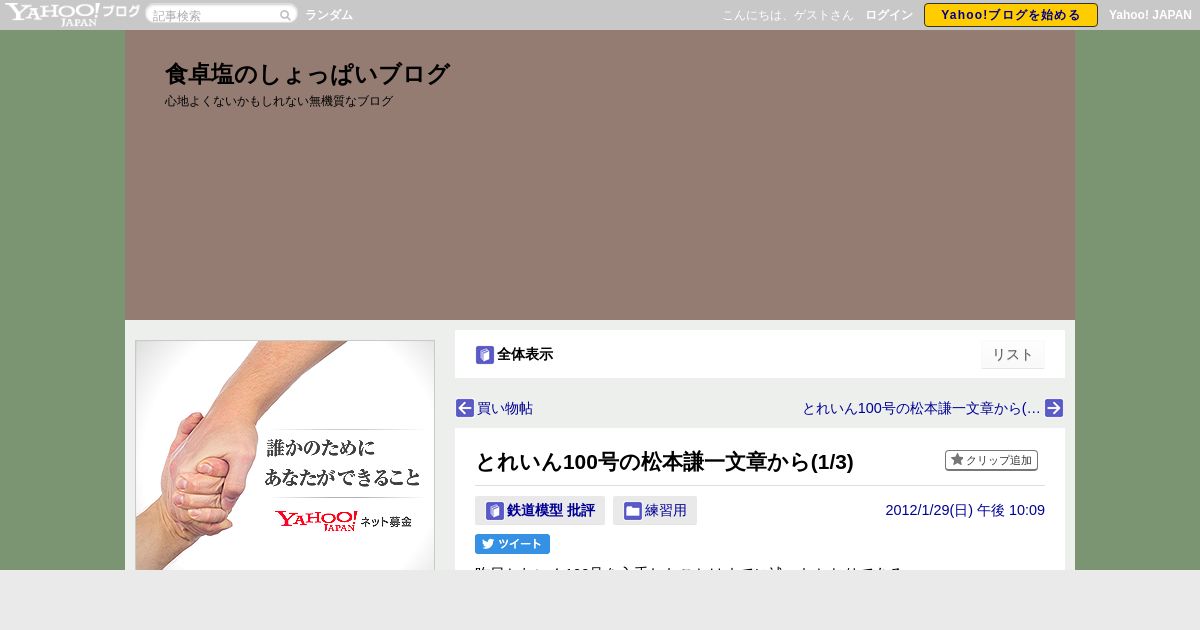This screenshot has width=1200, height=630.
Task: Click the ログイン link
Action: click(889, 15)
